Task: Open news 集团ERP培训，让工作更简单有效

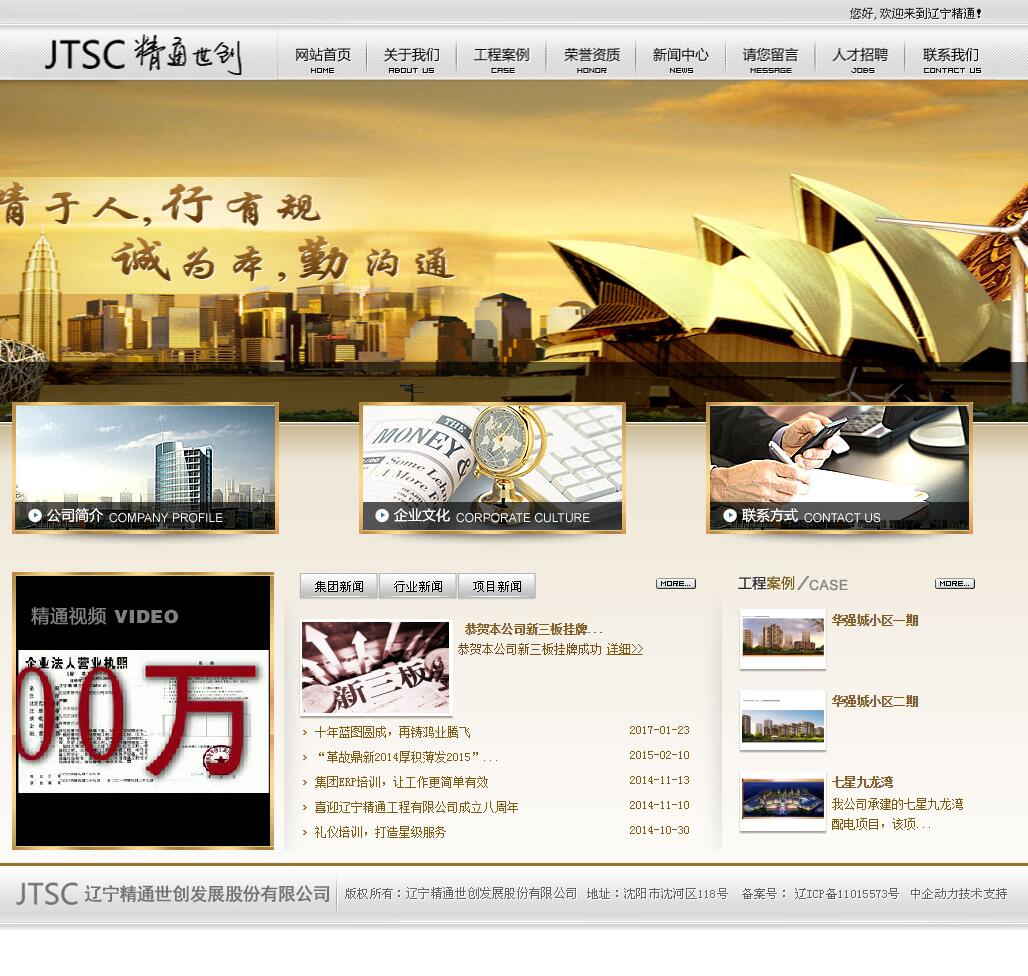Action: pos(401,781)
